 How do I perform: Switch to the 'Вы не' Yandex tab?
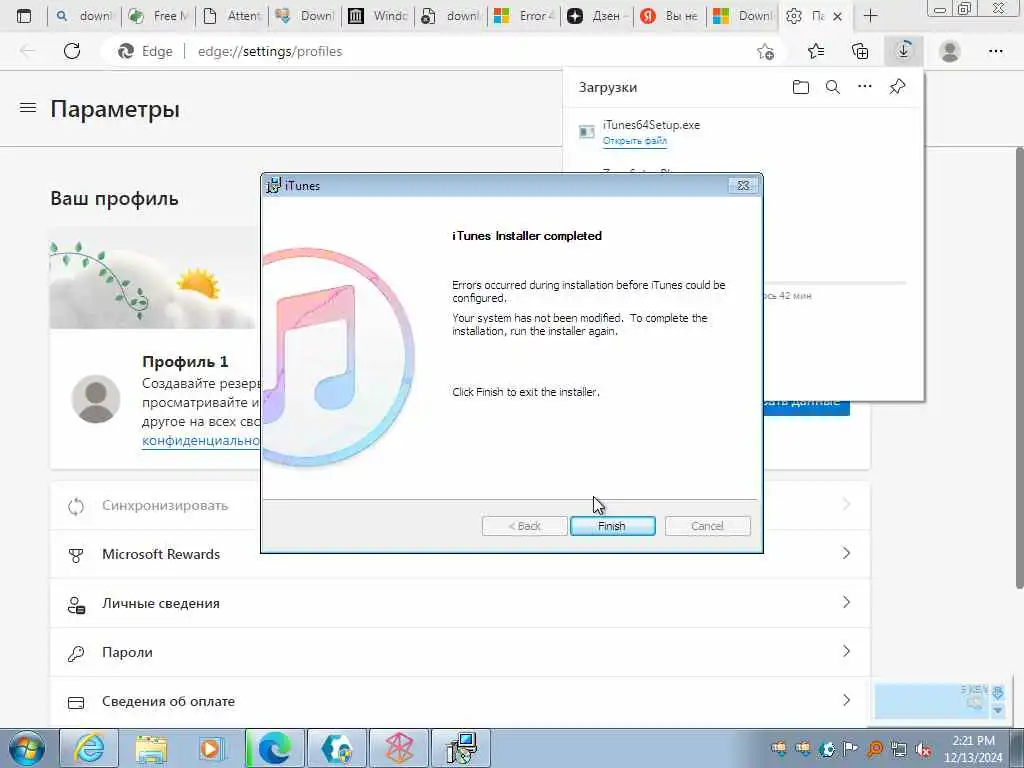(x=669, y=16)
